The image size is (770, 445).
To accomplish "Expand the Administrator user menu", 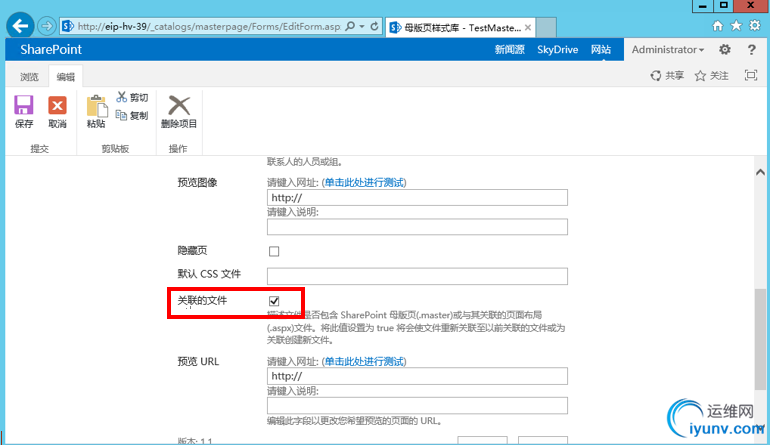I will [667, 50].
